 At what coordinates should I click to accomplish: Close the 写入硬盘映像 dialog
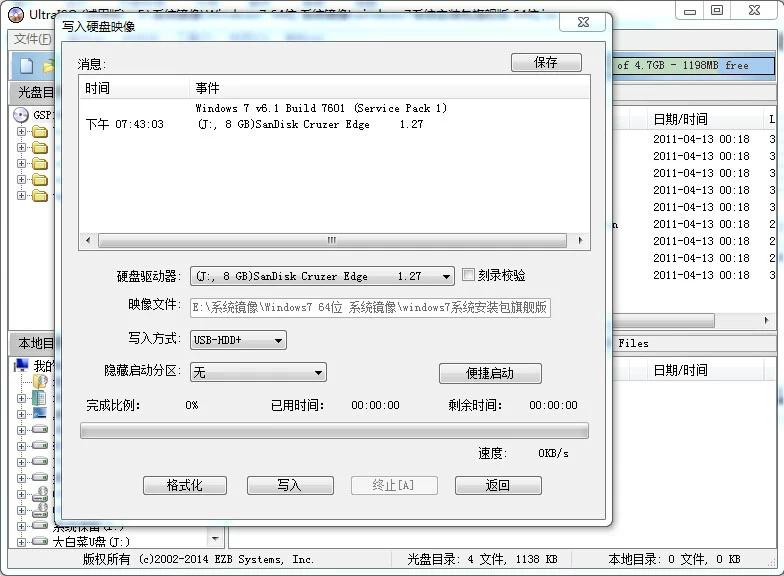pos(583,22)
